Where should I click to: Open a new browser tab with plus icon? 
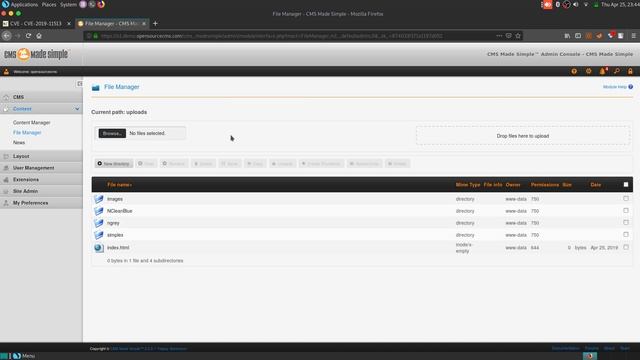point(155,24)
